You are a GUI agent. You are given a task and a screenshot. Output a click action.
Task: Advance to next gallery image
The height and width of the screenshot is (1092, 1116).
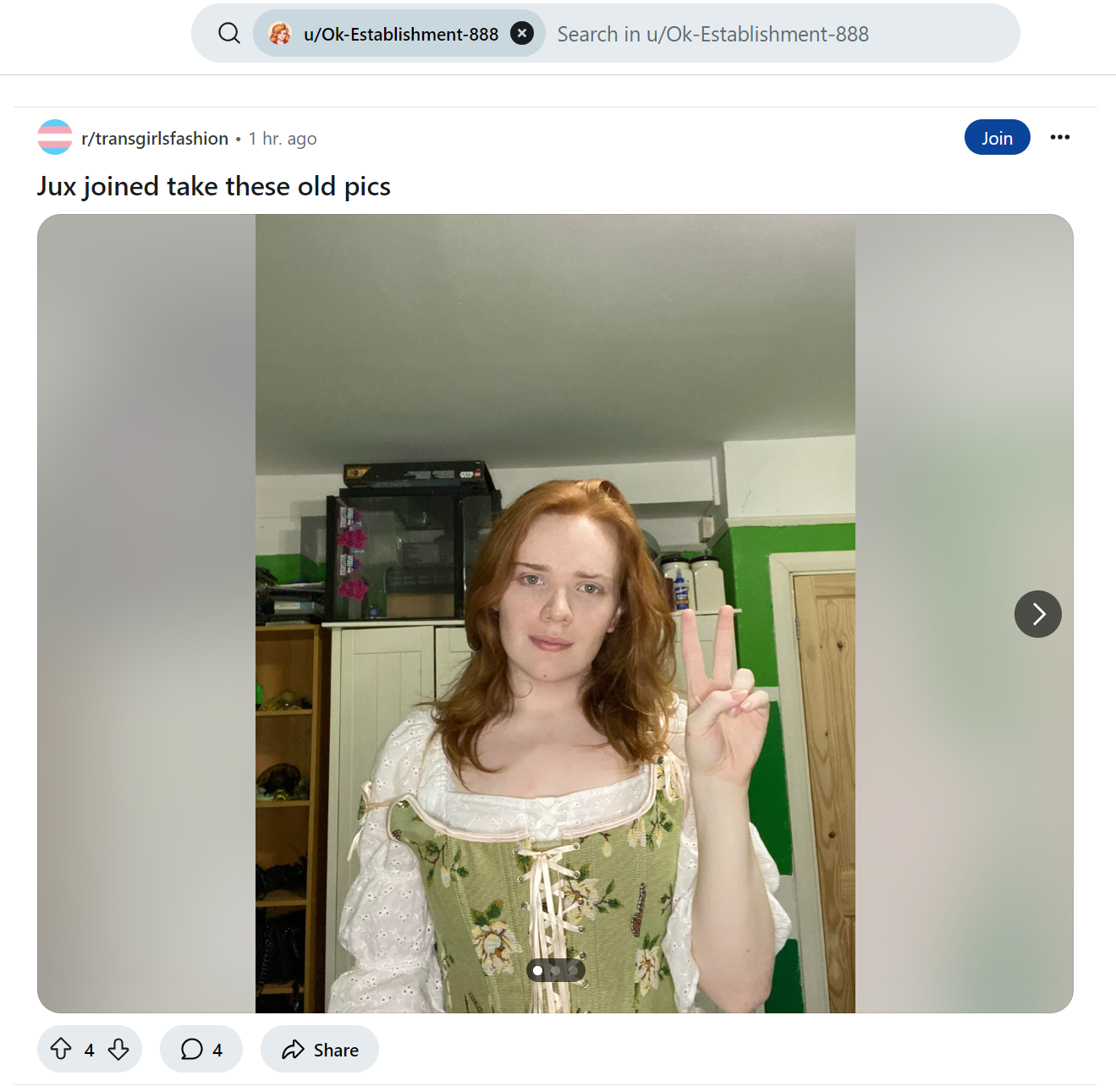tap(1037, 614)
